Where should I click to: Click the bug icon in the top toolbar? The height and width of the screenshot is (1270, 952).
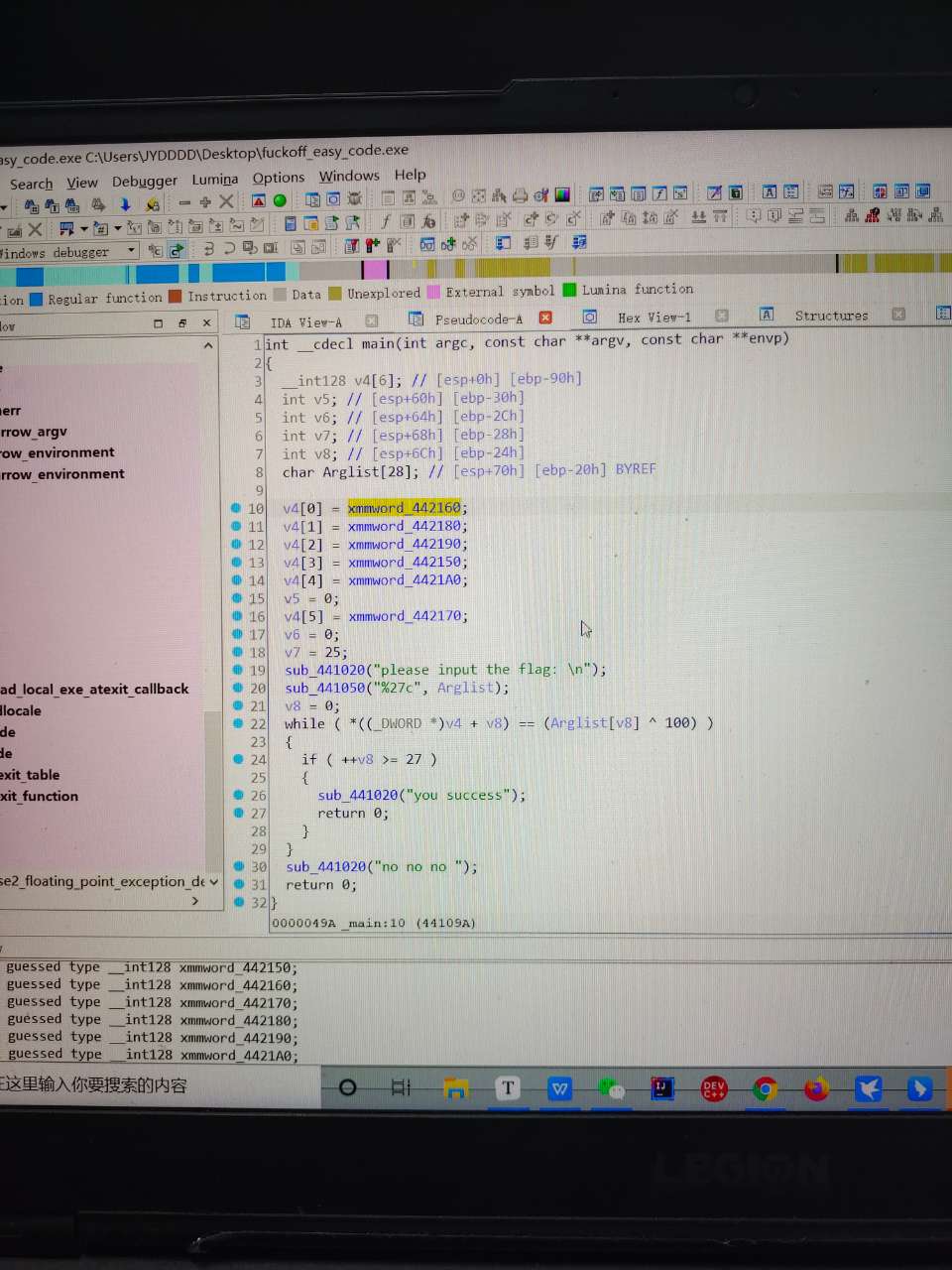(353, 198)
